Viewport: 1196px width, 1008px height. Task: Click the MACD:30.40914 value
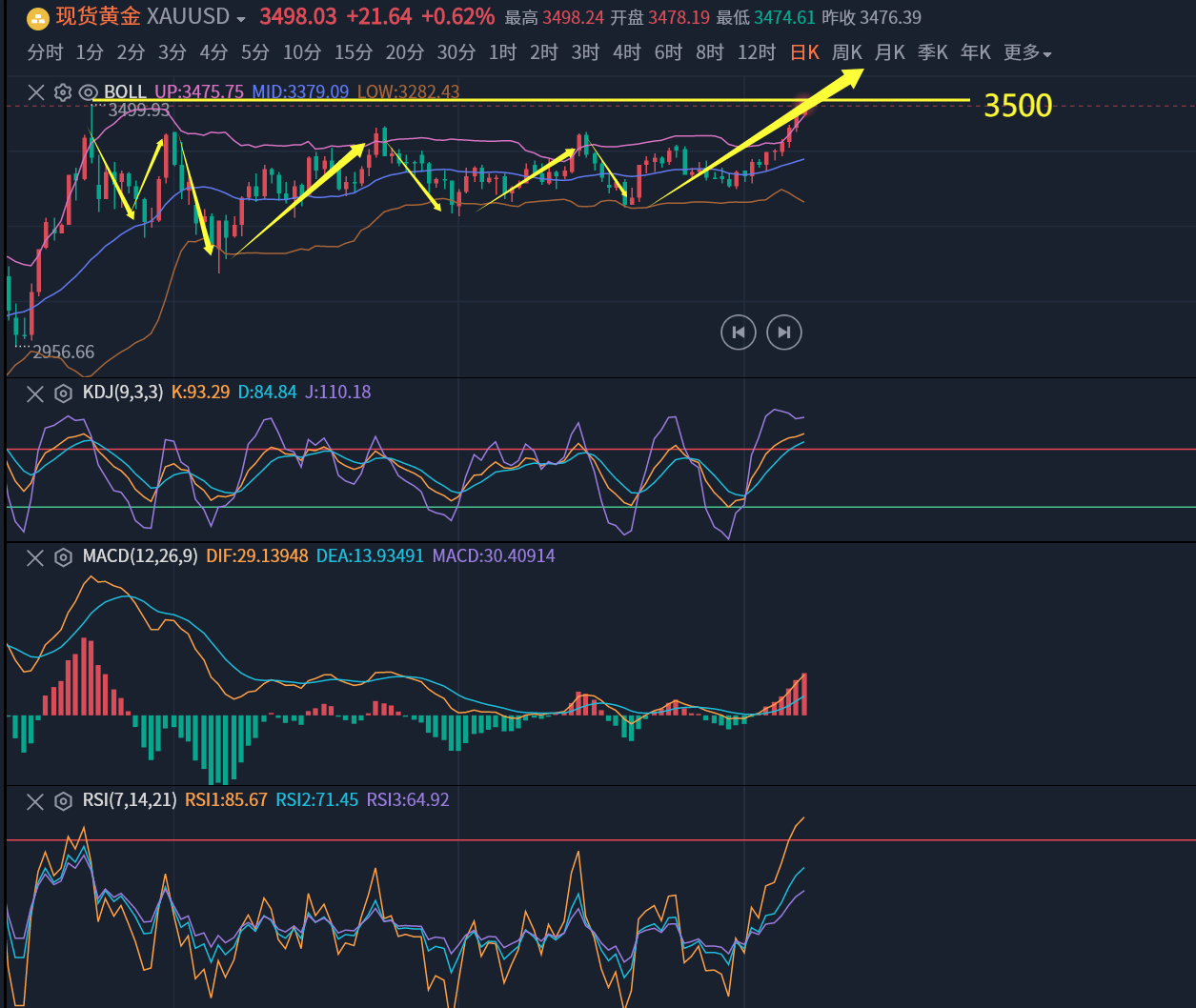tap(494, 555)
